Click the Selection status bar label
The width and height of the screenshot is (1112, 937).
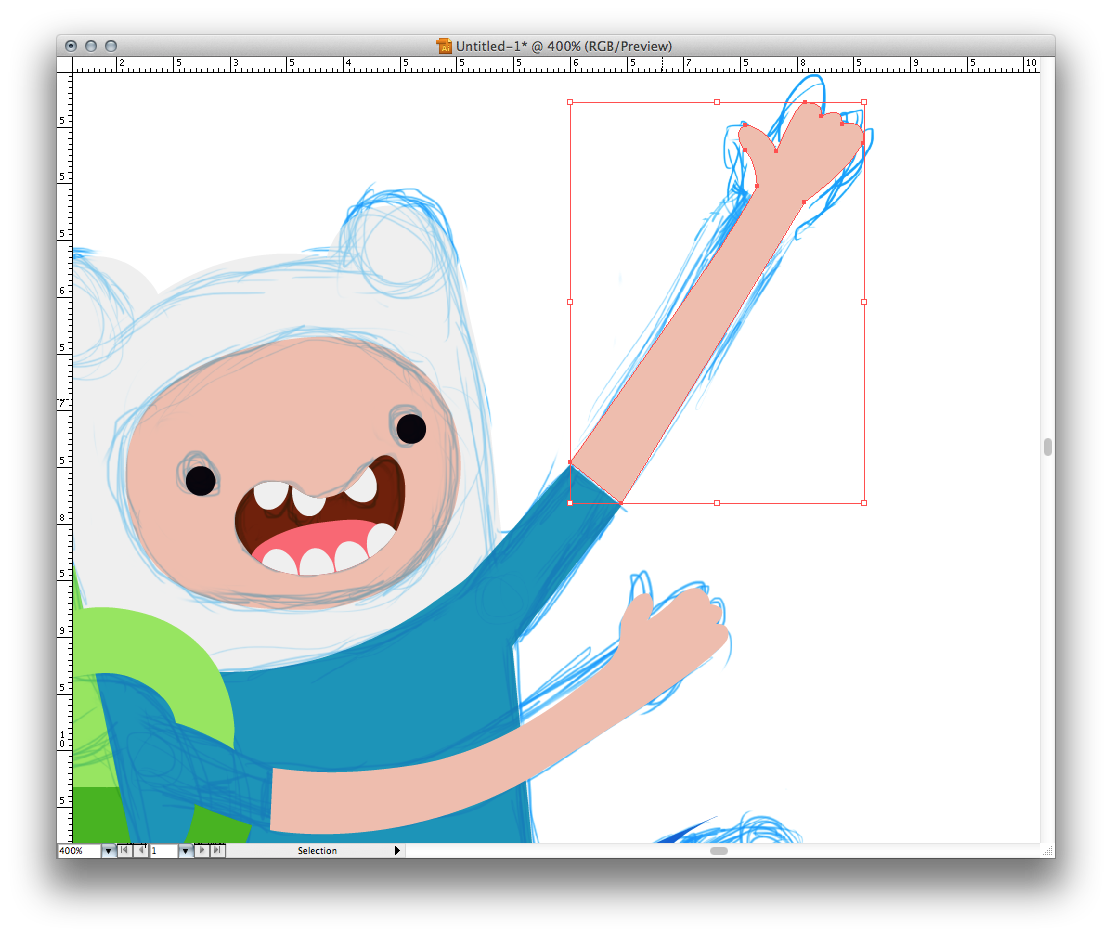317,851
